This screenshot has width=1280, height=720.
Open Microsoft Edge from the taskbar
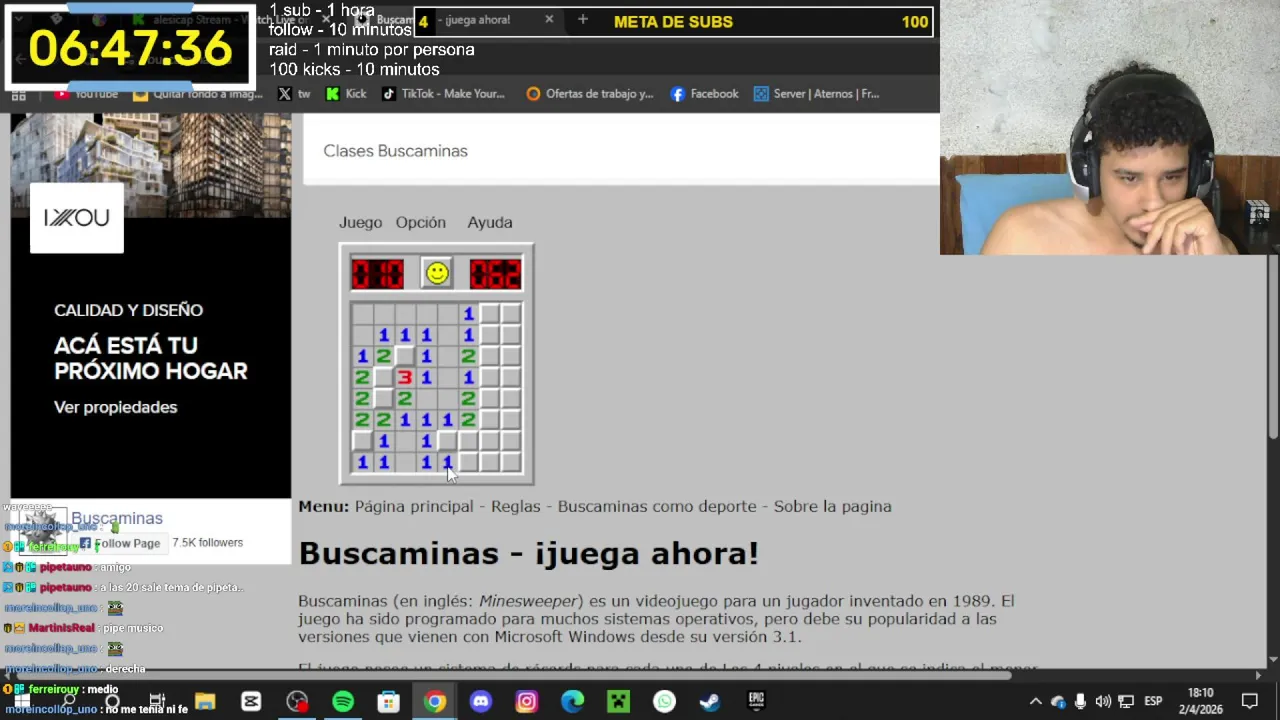point(573,701)
